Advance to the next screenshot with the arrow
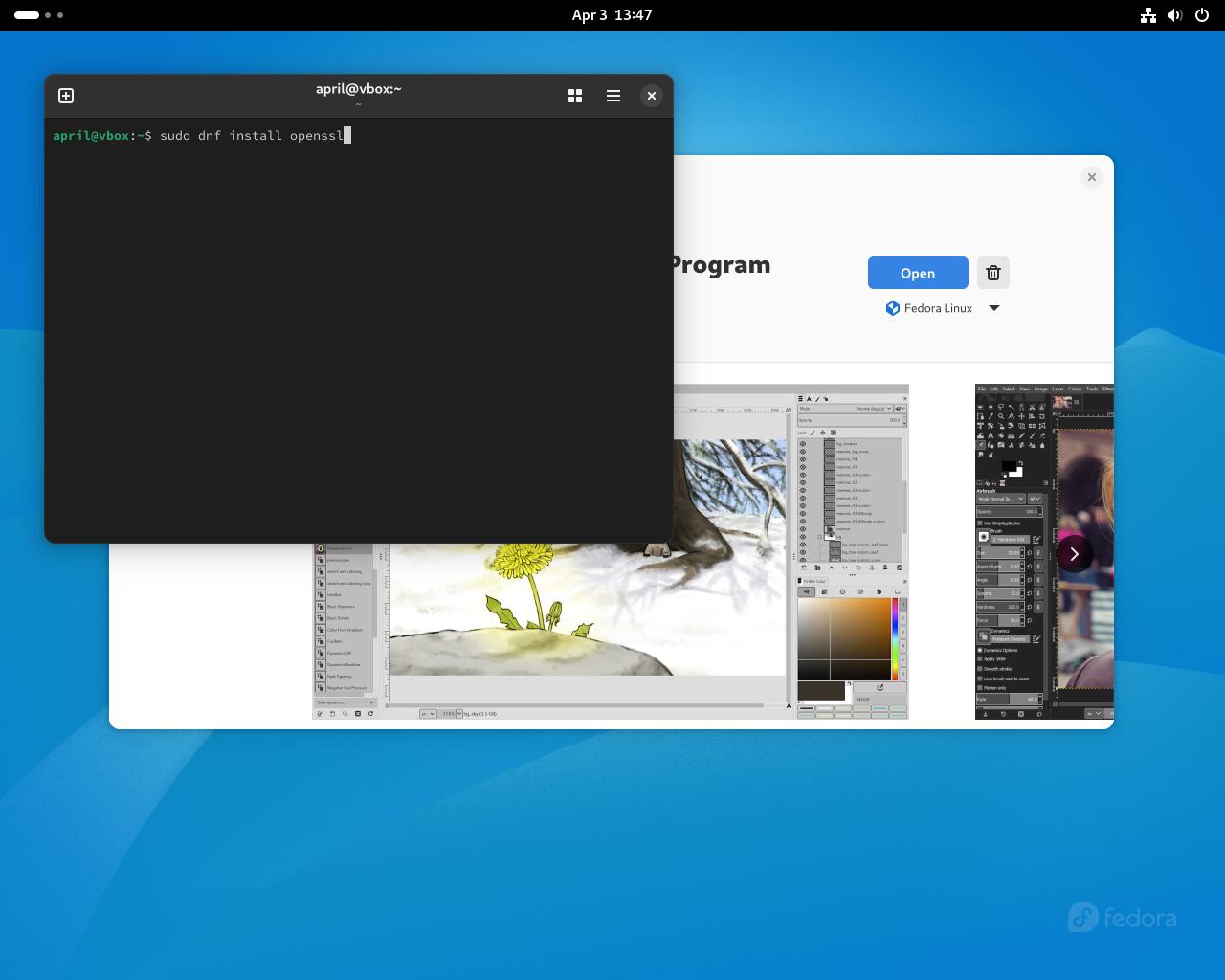Screen dimensions: 1225x980 (1074, 554)
